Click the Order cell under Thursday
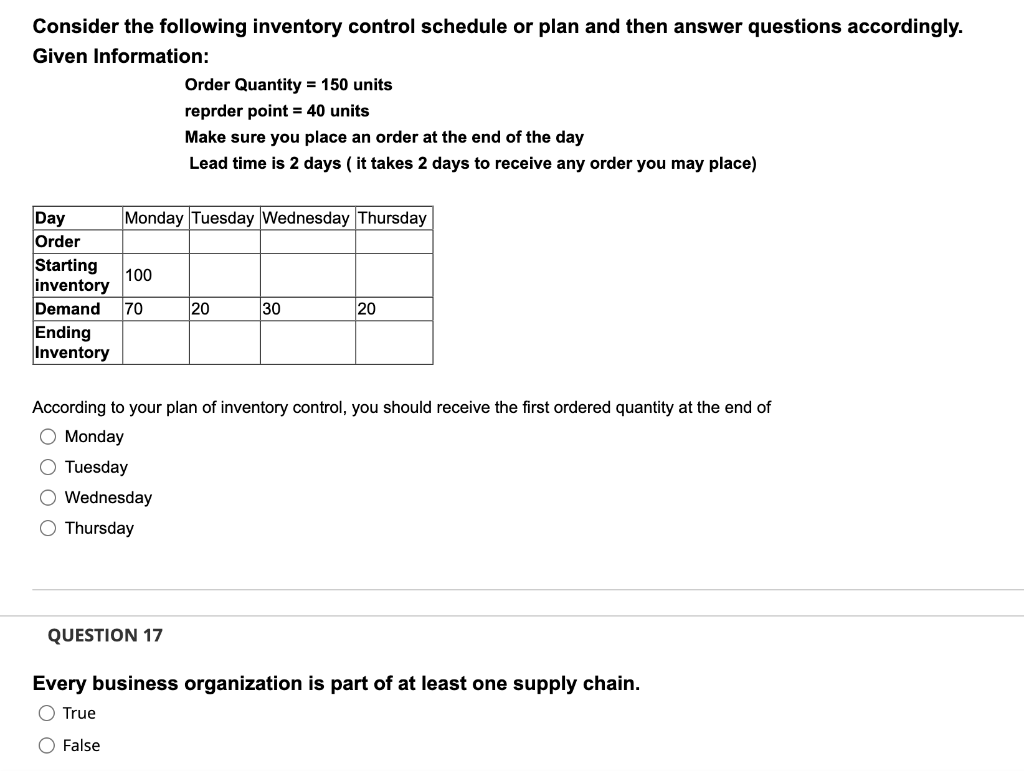 pyautogui.click(x=393, y=241)
